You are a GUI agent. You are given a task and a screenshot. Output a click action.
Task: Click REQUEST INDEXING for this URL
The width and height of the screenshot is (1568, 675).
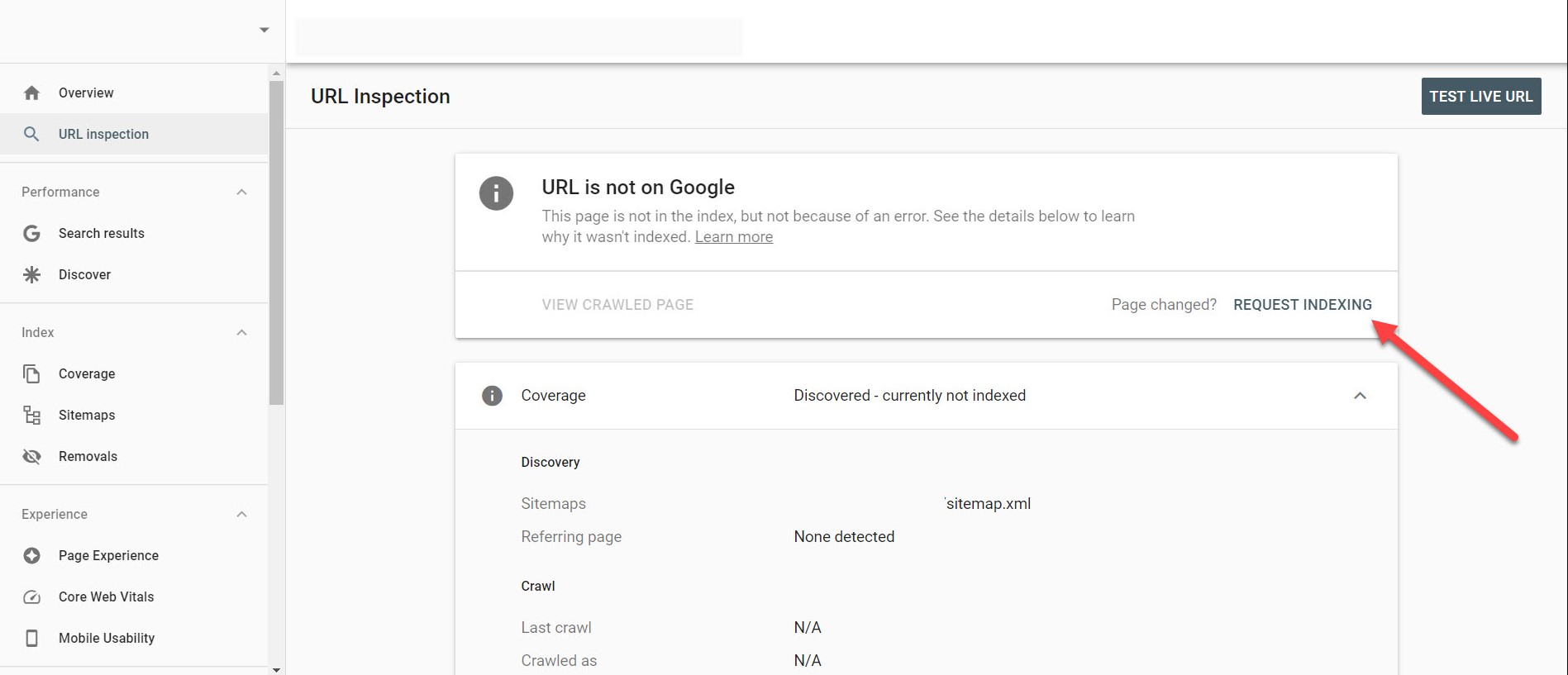click(1303, 304)
